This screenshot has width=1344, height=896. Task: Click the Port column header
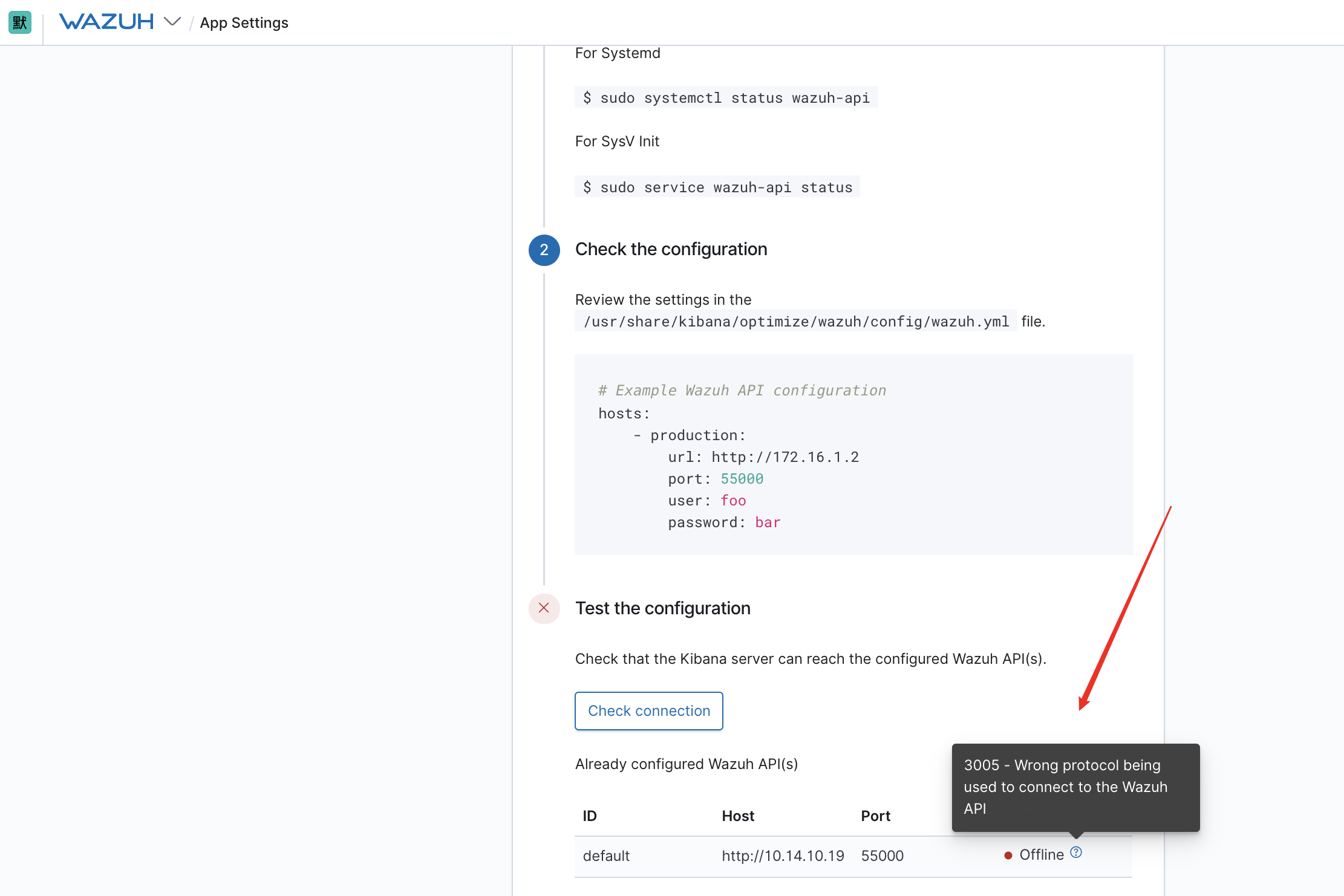click(x=875, y=816)
